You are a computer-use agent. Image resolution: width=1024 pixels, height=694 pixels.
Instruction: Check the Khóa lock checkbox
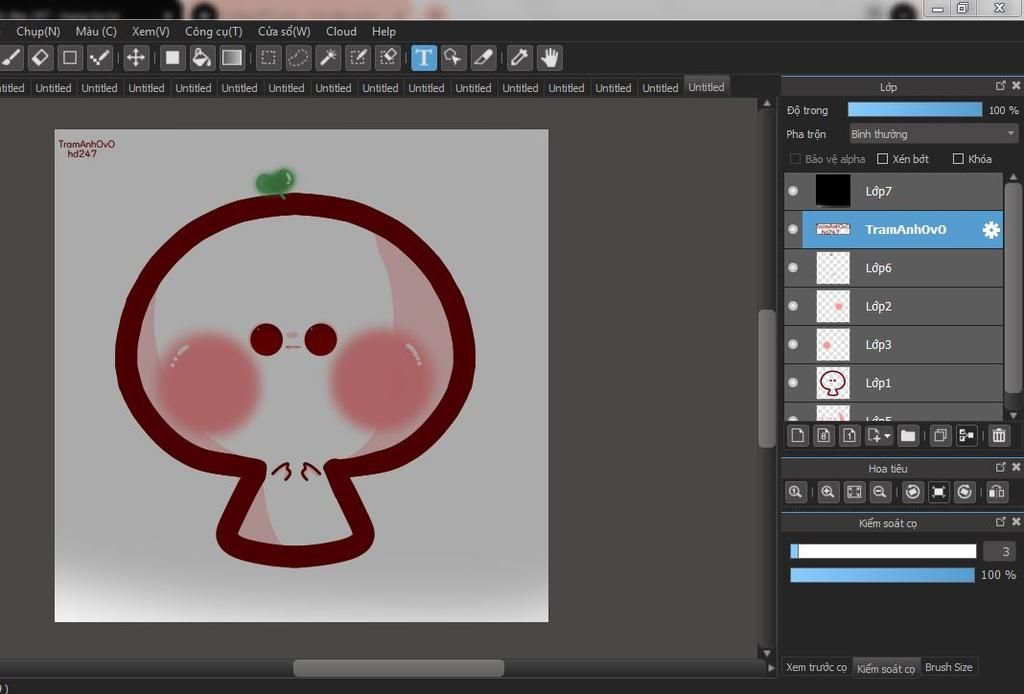tap(958, 159)
